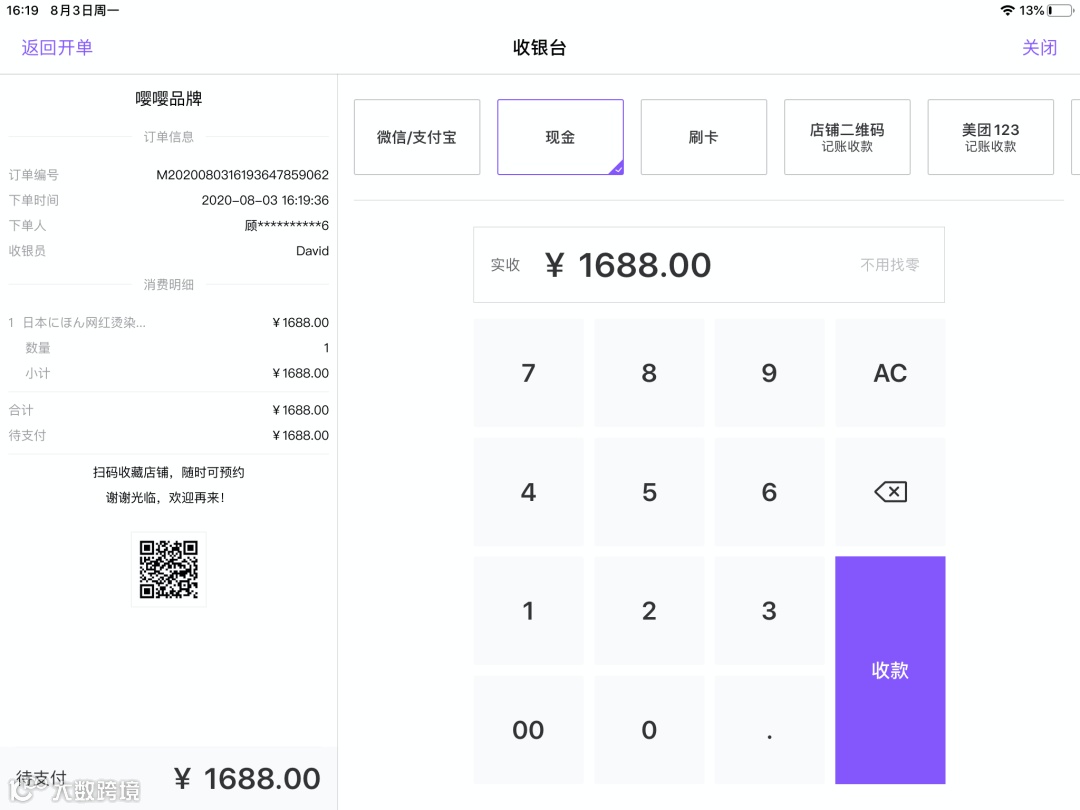
Task: Open the store QR code image
Action: (x=169, y=570)
